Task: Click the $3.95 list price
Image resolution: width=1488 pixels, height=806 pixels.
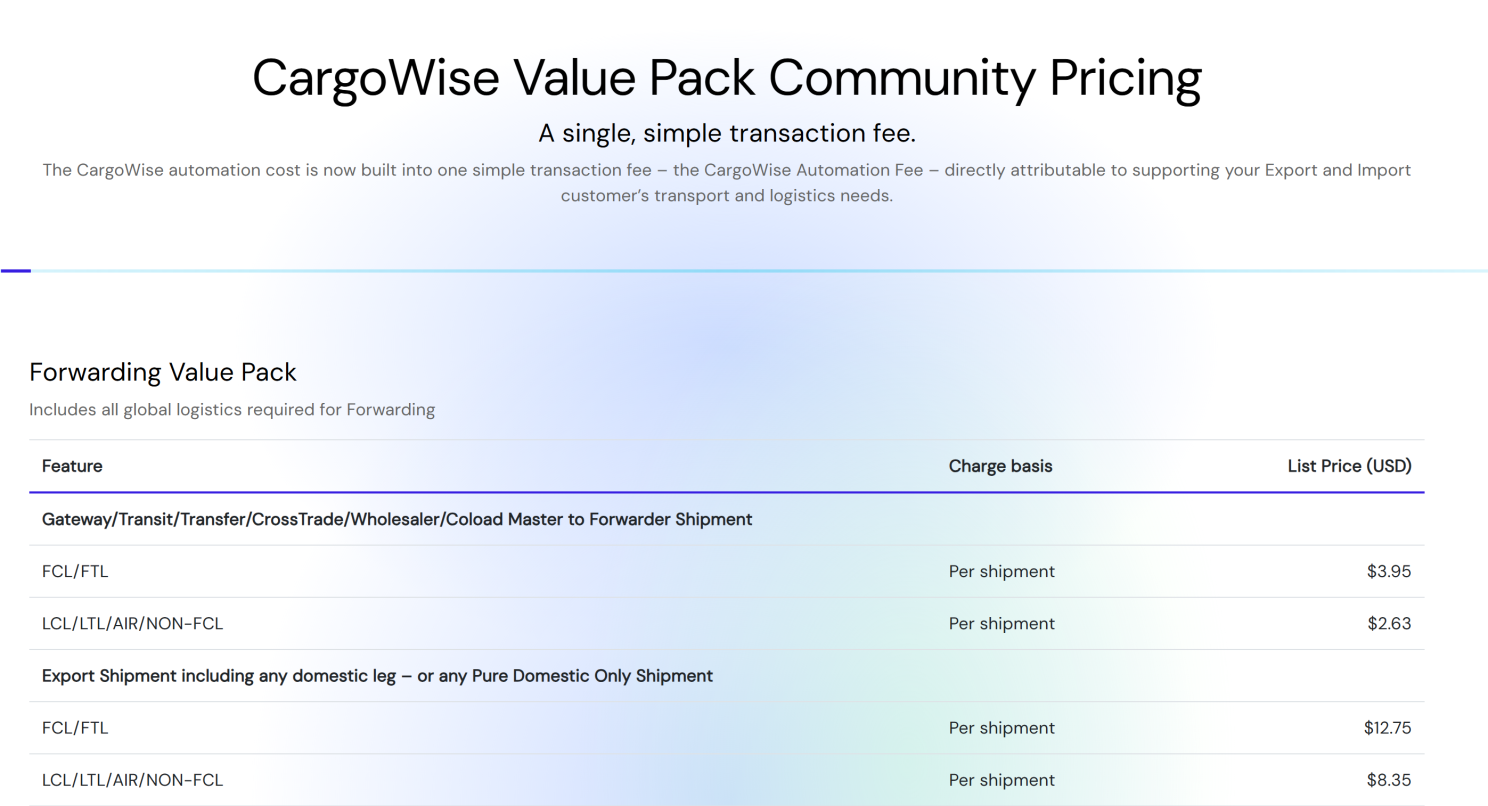Action: click(1389, 572)
